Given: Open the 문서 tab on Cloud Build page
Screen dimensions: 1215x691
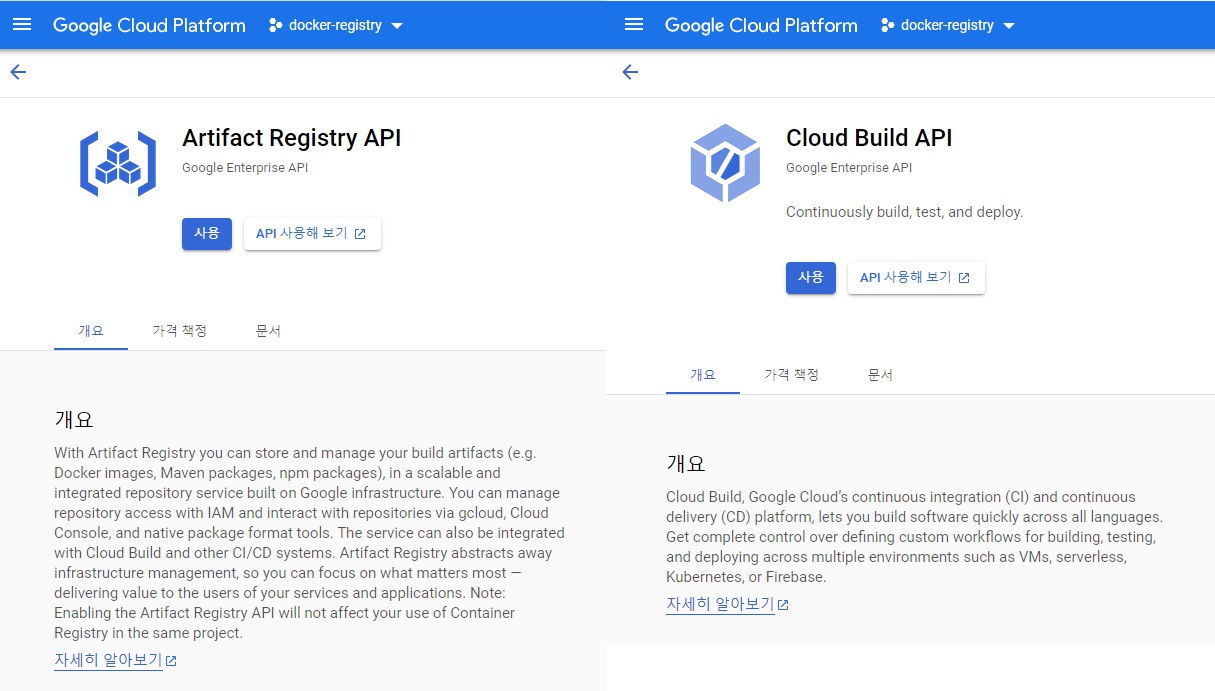Looking at the screenshot, I should point(880,374).
